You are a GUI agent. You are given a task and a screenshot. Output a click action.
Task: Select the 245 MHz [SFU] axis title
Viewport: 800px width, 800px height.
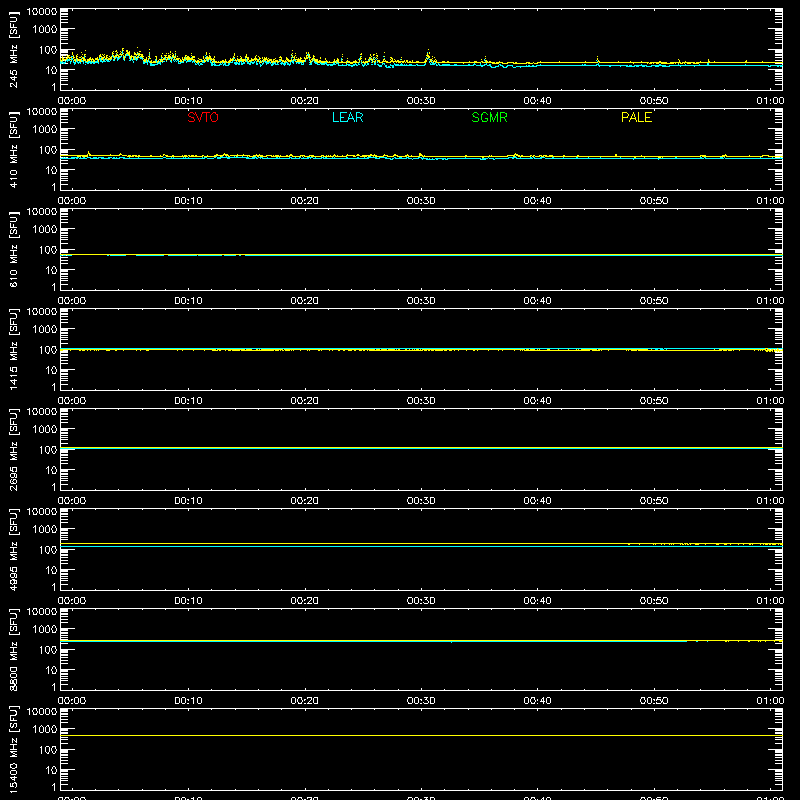coord(13,49)
